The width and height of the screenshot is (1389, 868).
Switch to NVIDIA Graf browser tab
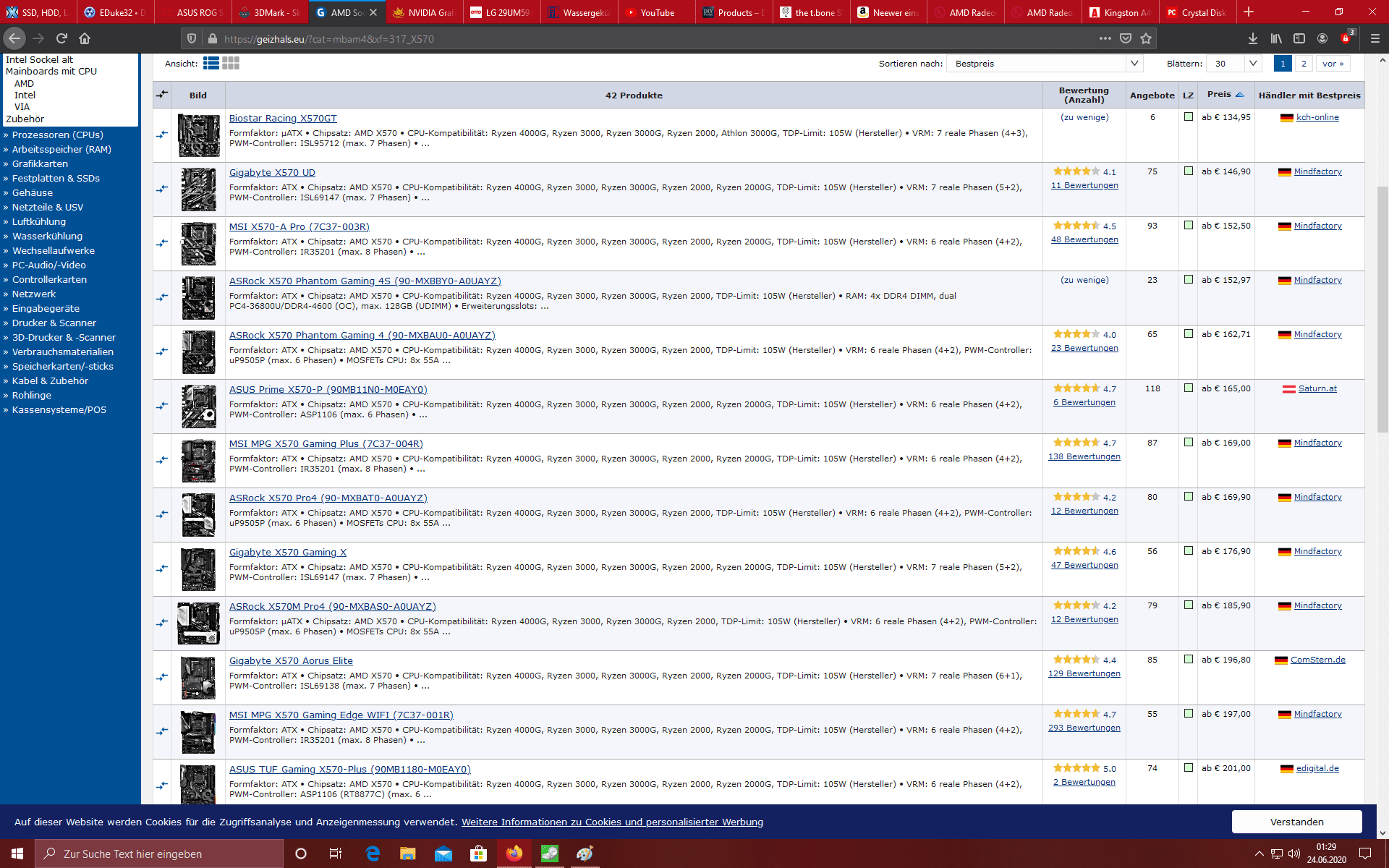[x=424, y=12]
